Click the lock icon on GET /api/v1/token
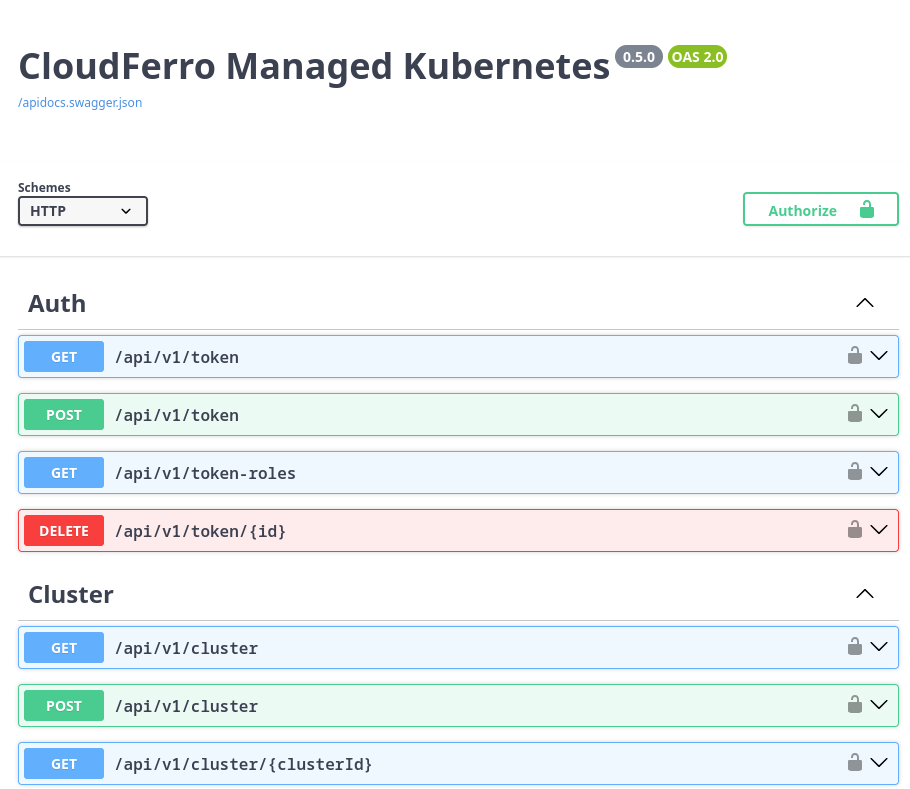 (x=855, y=356)
